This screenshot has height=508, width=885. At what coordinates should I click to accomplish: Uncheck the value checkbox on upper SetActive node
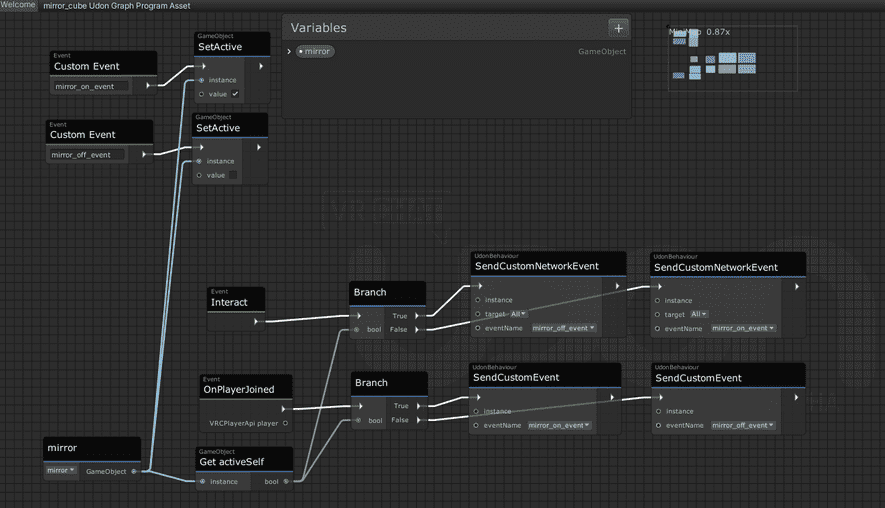click(235, 94)
